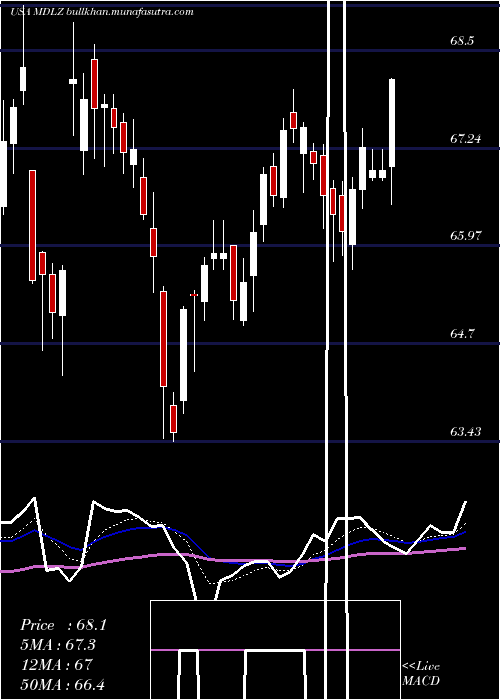The height and width of the screenshot is (700, 500).
Task: Select the 64.7 price level label
Action: click(462, 333)
